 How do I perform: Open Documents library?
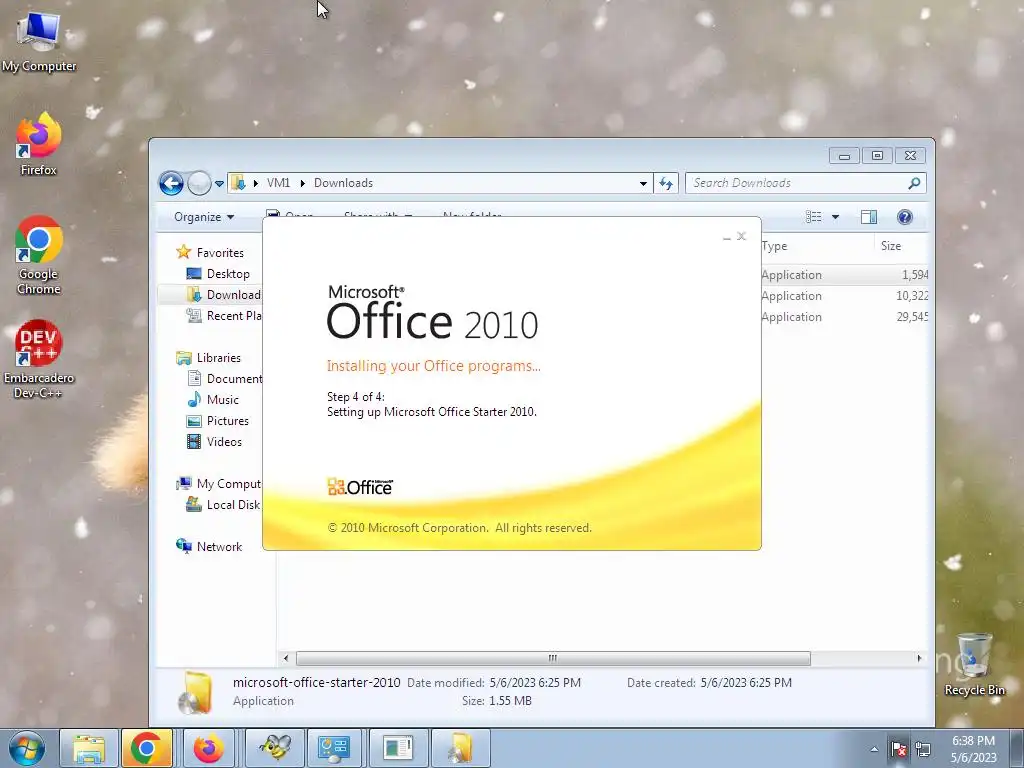point(224,379)
